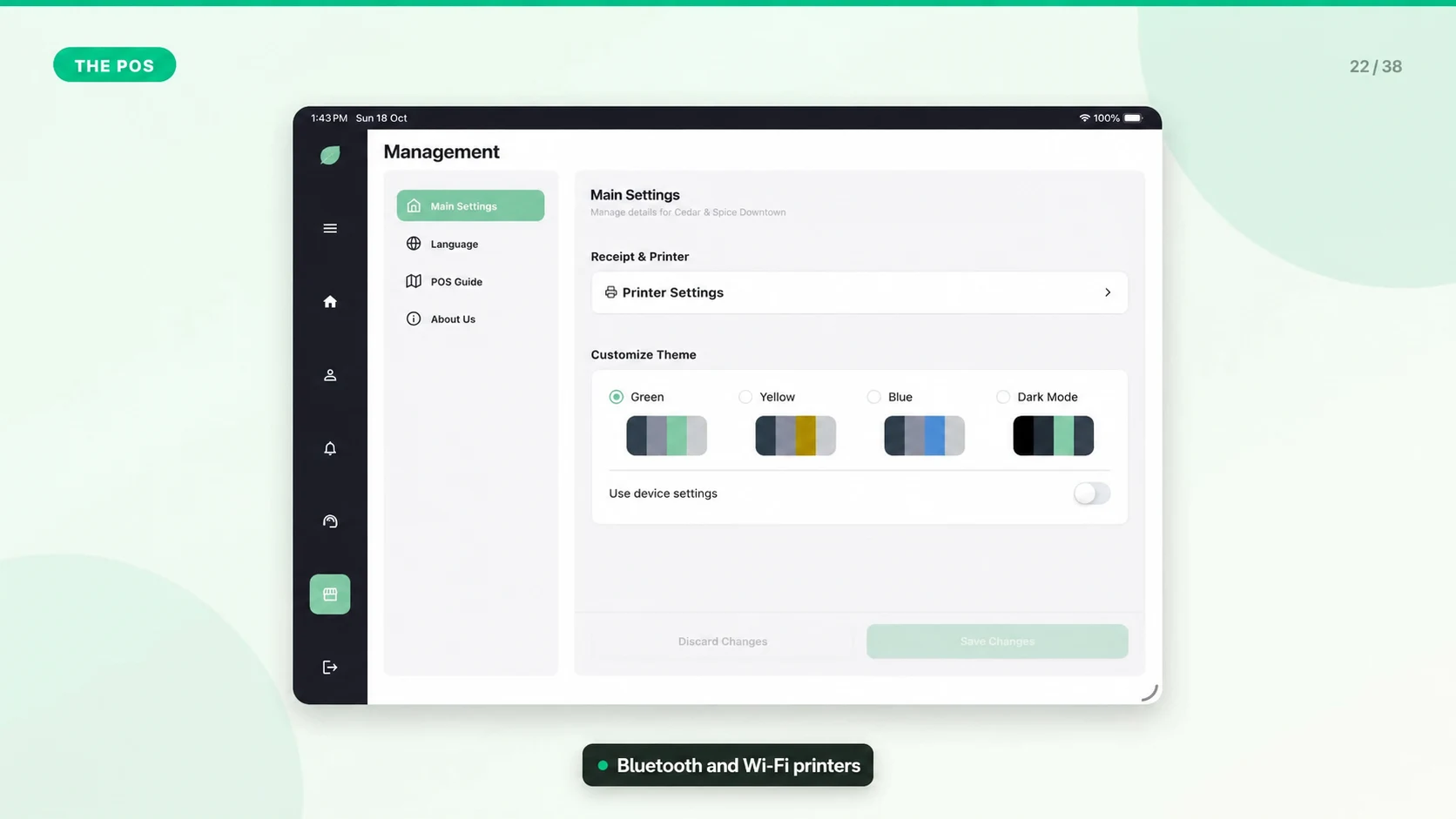1456x819 pixels.
Task: Select the store management sidebar icon
Action: (x=330, y=594)
